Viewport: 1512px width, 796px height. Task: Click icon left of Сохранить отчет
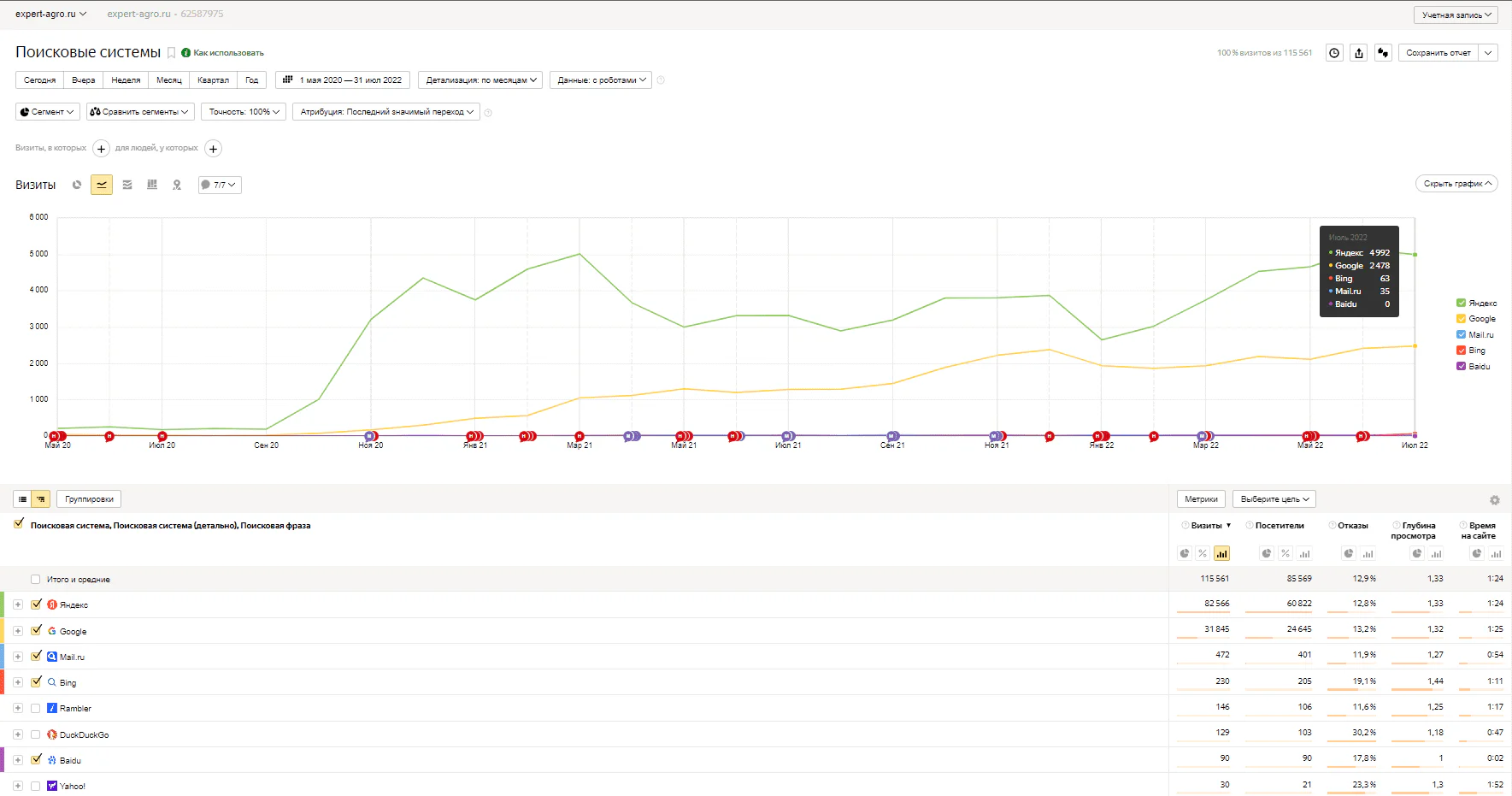point(1383,53)
